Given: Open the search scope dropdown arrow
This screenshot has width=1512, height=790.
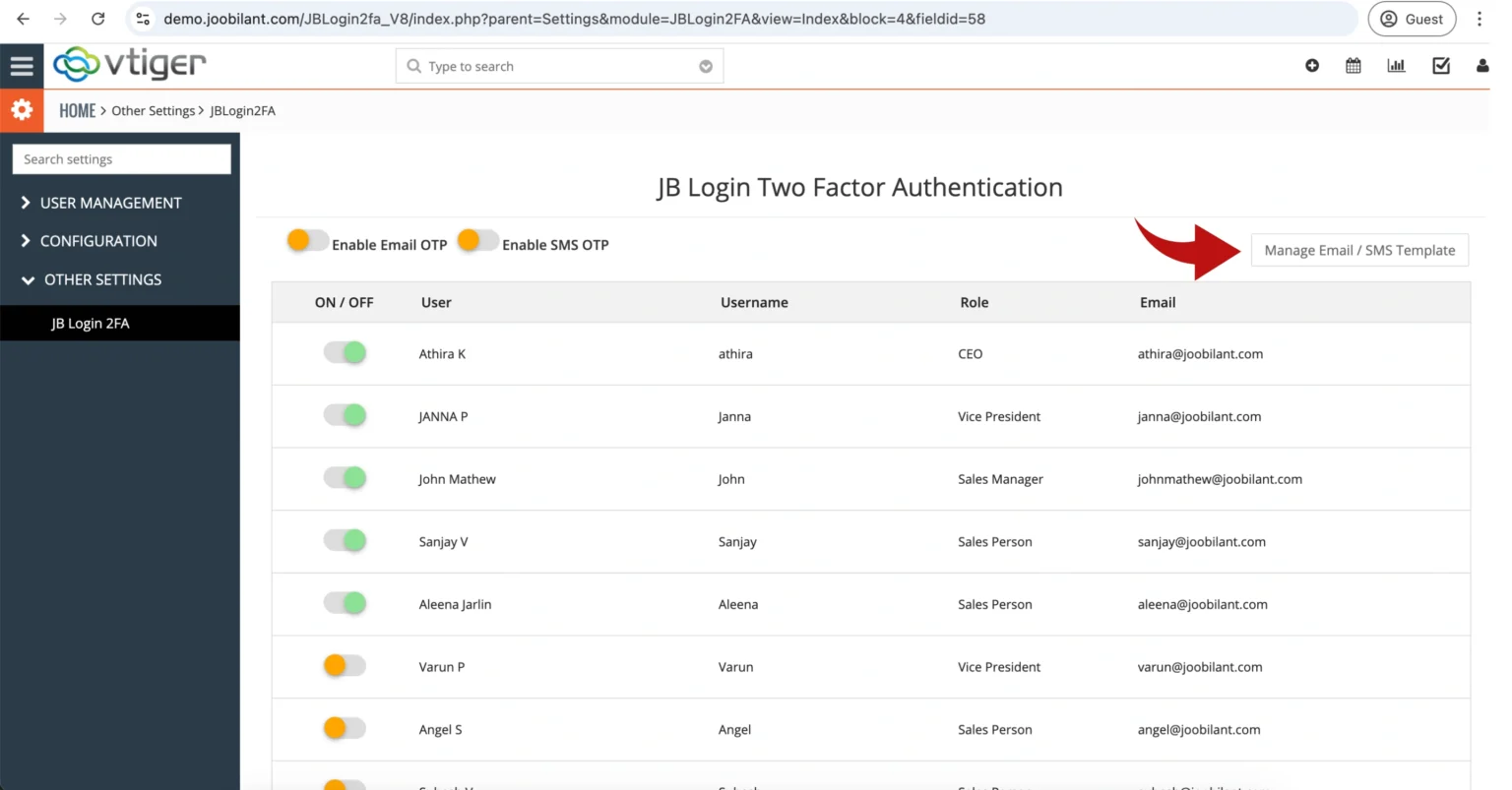Looking at the screenshot, I should point(706,65).
